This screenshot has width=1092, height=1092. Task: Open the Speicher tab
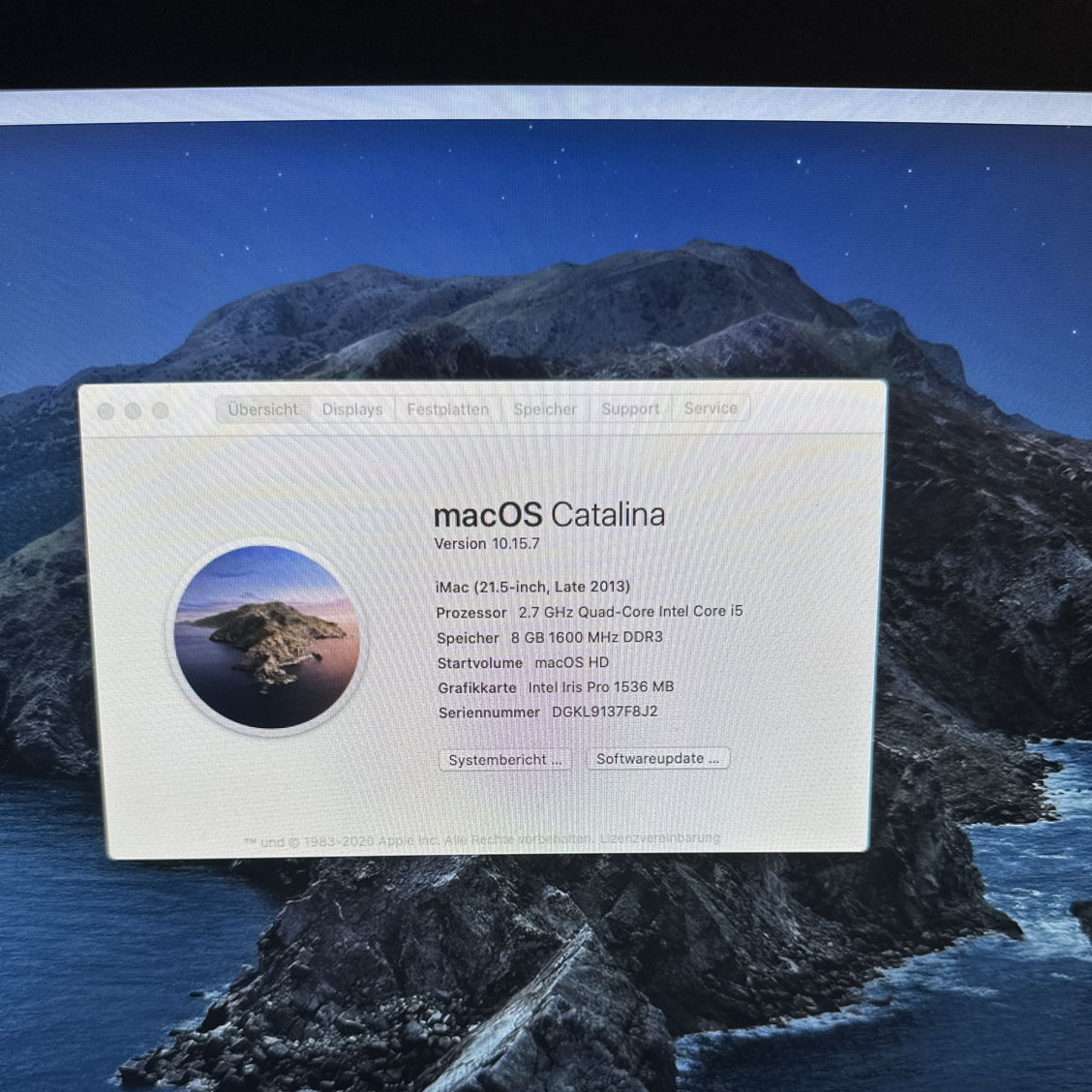coord(545,409)
